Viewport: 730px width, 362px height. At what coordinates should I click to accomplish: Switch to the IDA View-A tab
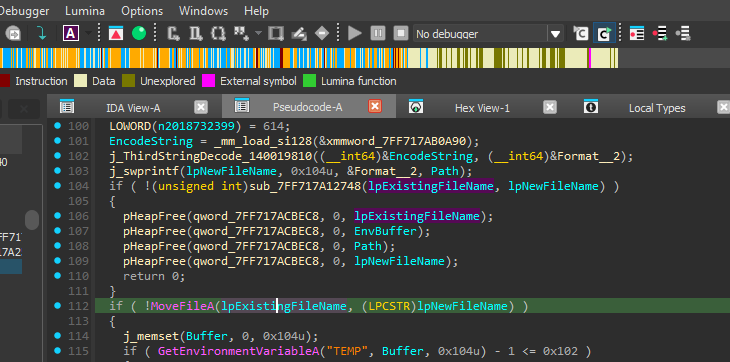click(x=133, y=108)
